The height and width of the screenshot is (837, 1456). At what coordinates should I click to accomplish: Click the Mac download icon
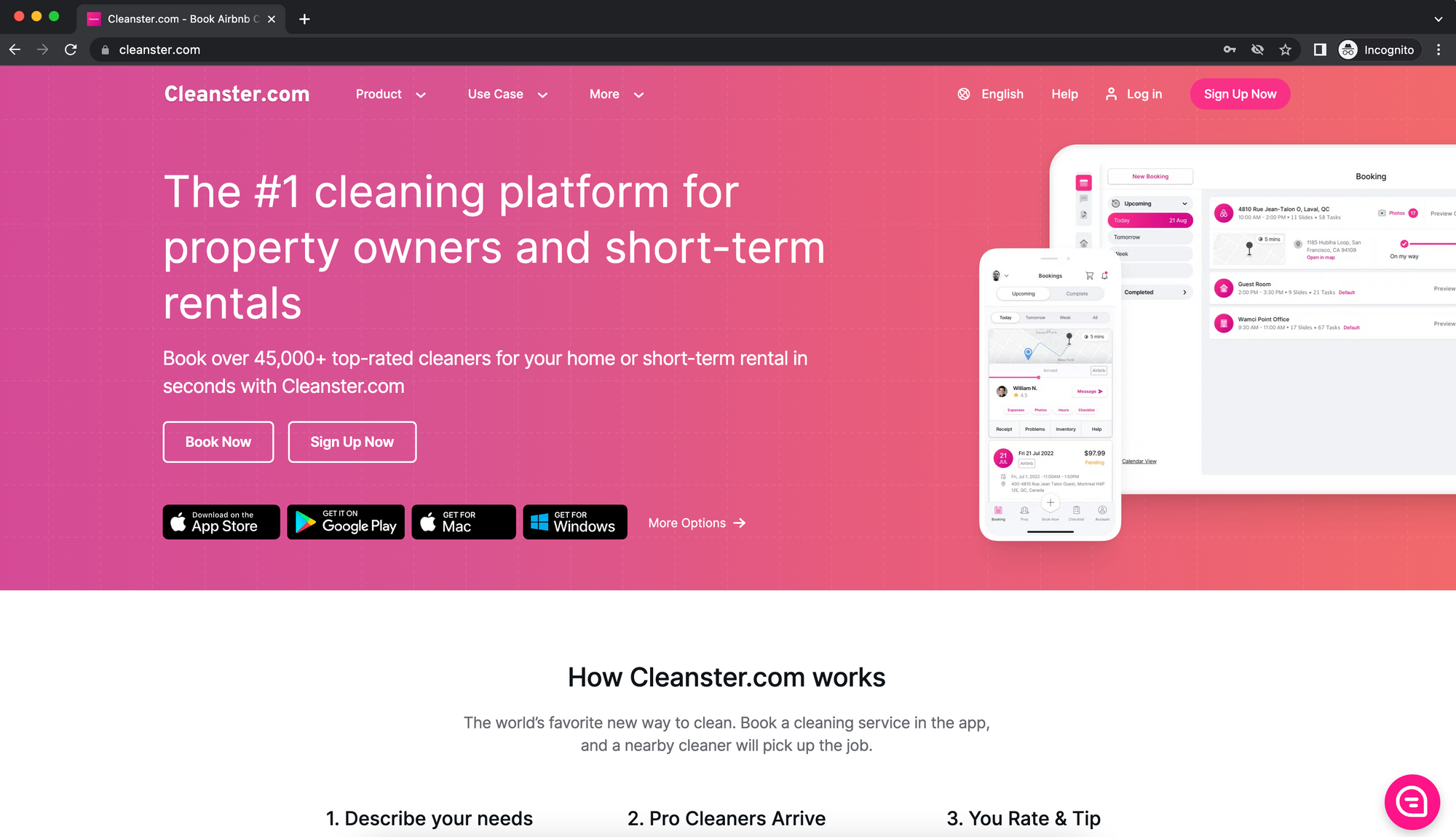[x=462, y=522]
